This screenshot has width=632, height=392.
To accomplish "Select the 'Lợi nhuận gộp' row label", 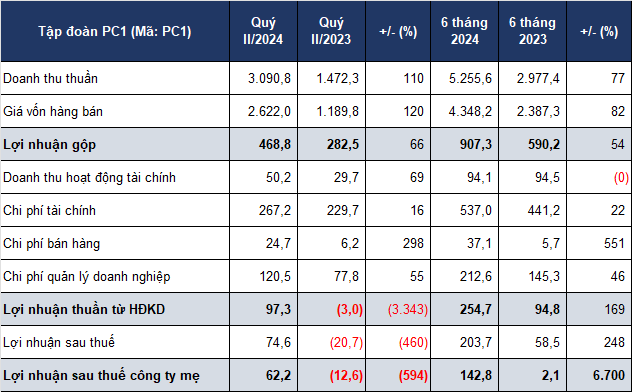I will [x=50, y=144].
